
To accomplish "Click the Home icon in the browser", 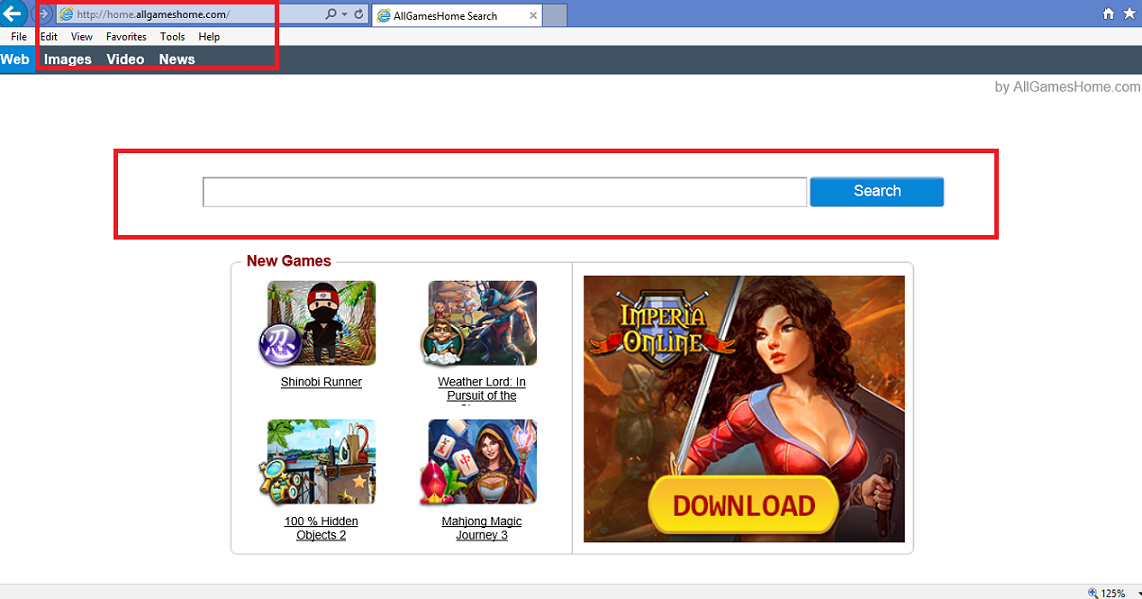I will click(1108, 14).
